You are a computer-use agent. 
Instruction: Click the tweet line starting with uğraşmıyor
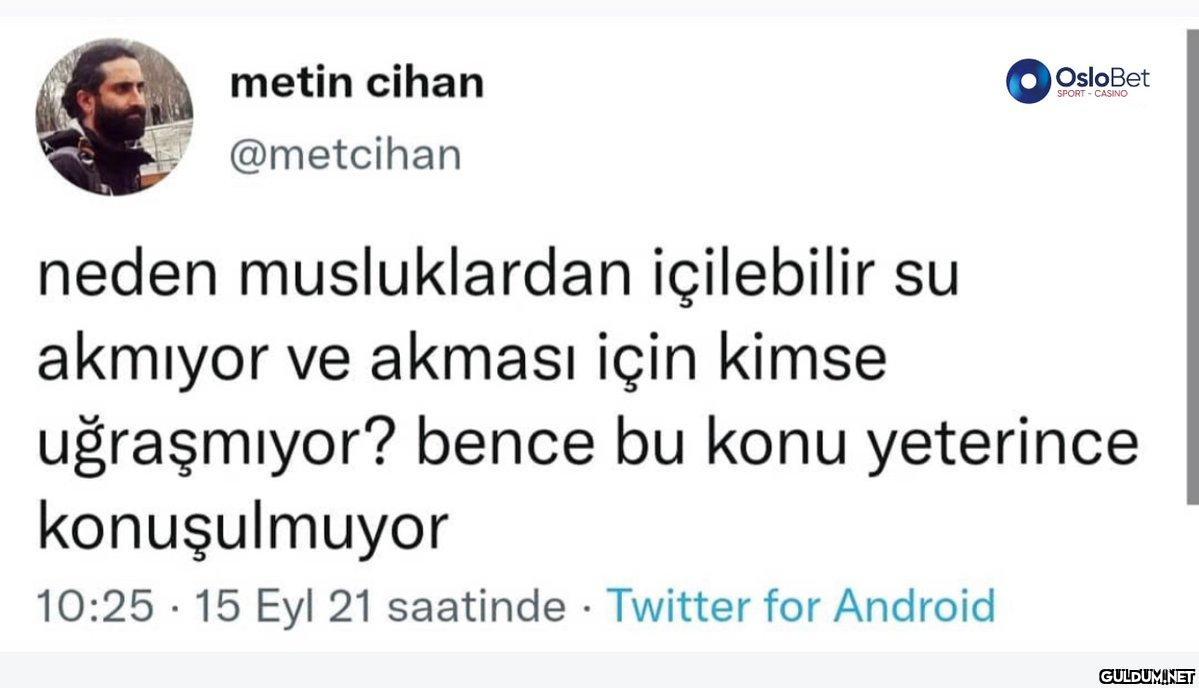point(588,445)
